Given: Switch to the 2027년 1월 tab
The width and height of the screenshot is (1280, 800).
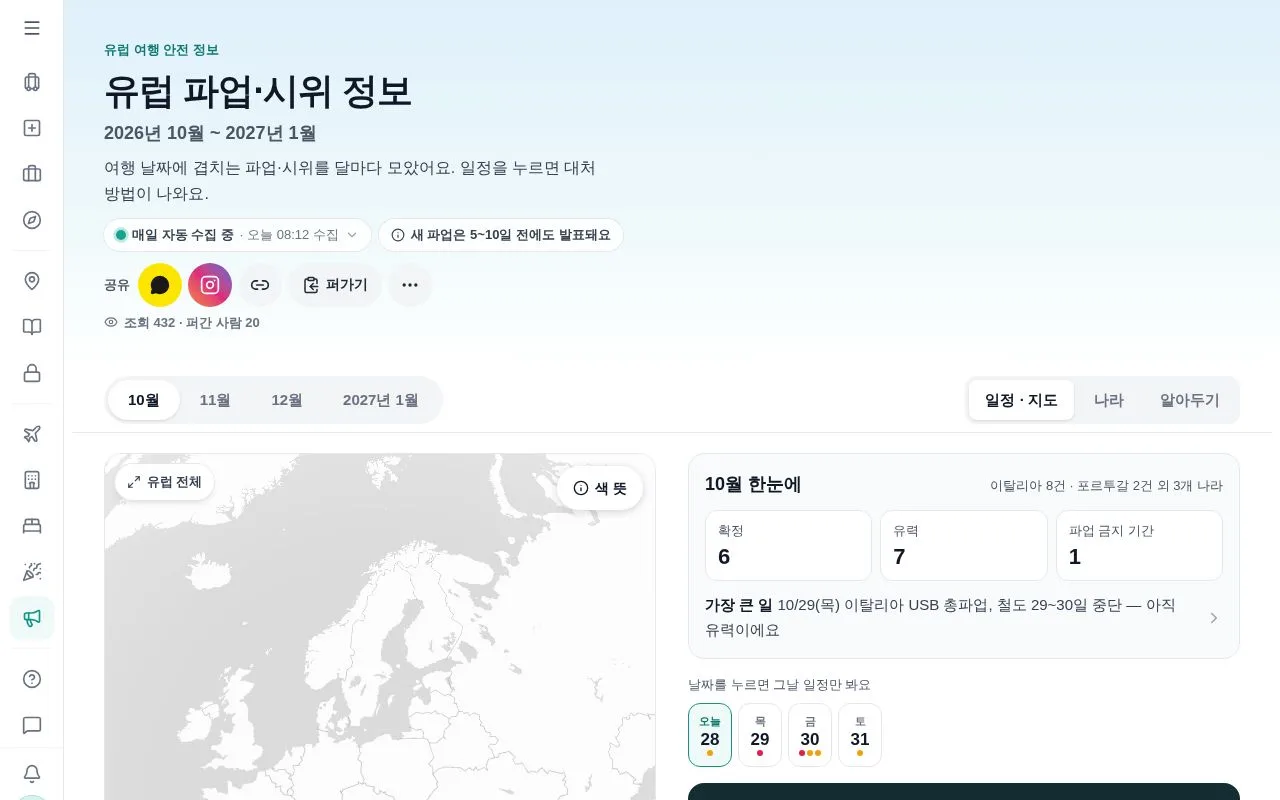Looking at the screenshot, I should [x=380, y=400].
